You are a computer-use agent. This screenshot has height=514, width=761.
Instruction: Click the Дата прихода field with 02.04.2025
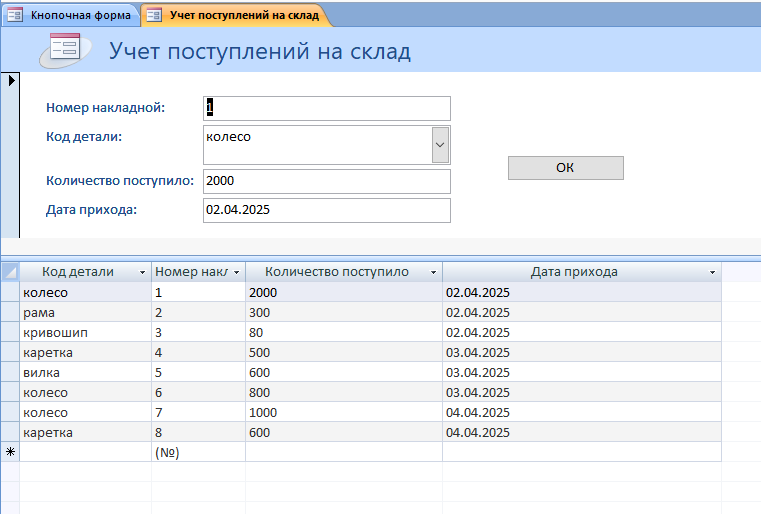click(x=327, y=210)
